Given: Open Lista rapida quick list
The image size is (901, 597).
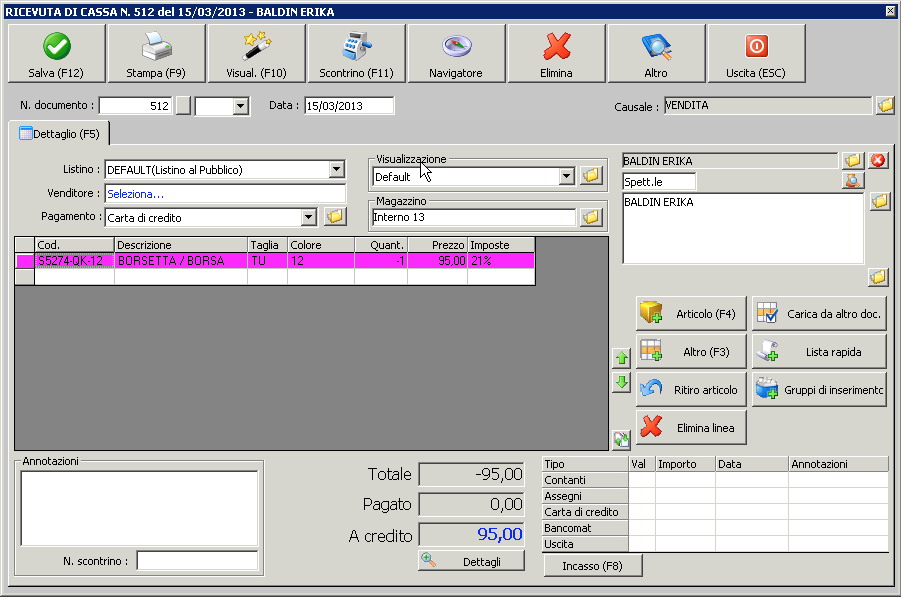Looking at the screenshot, I should 819,352.
